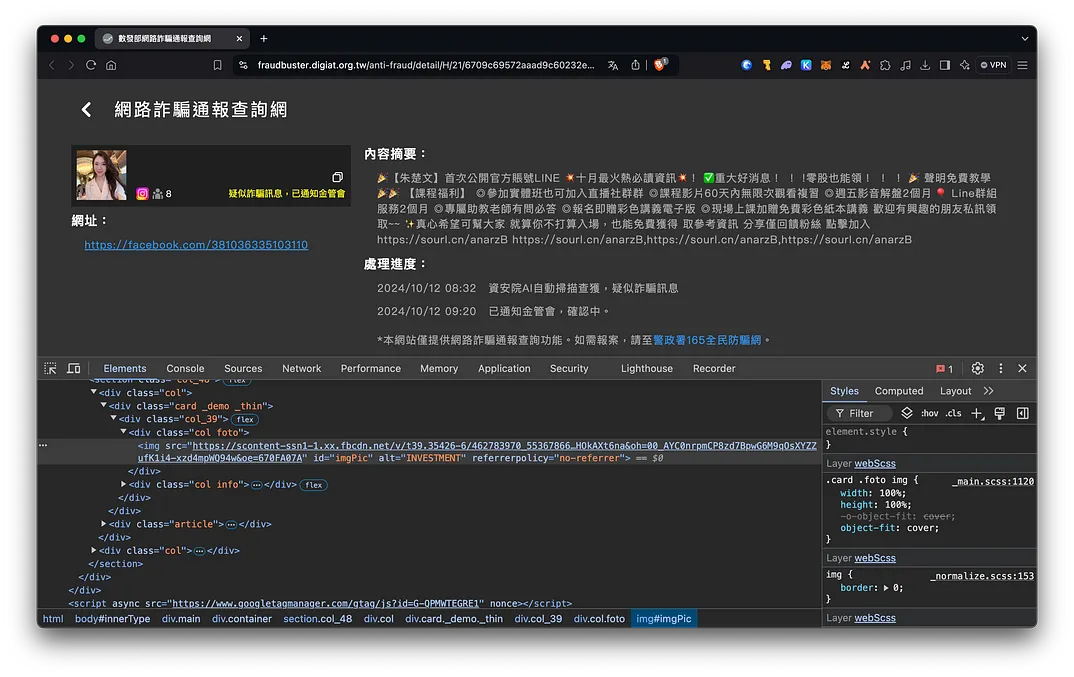Open the Recorder tab
The image size is (1074, 677).
(x=714, y=369)
